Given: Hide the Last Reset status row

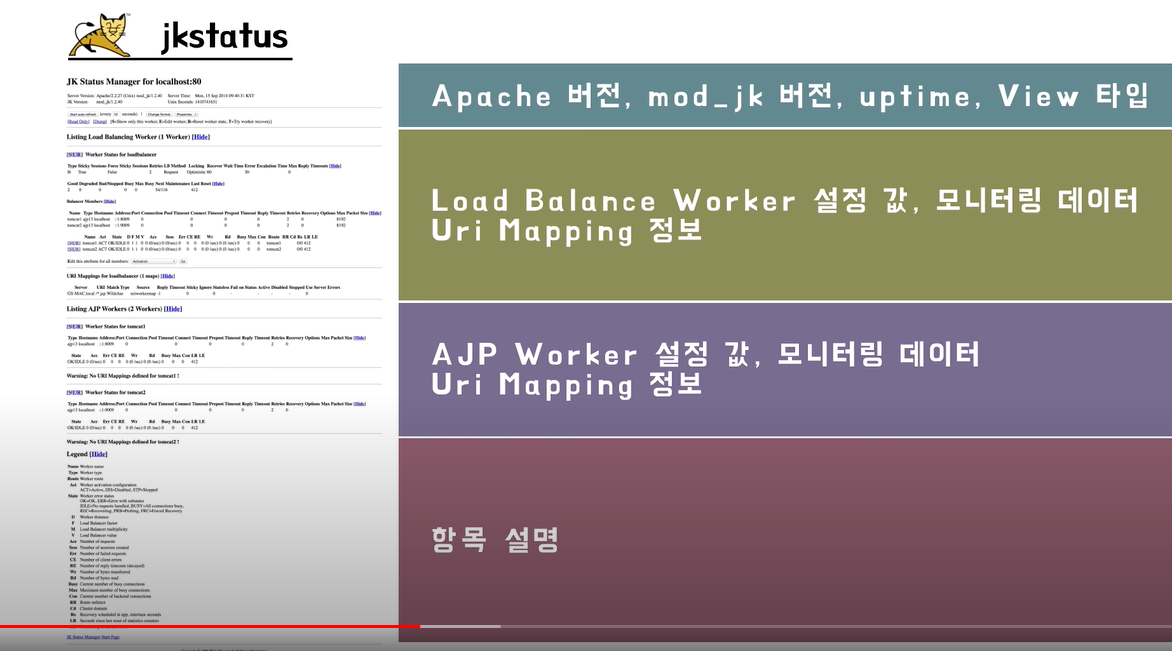Looking at the screenshot, I should tap(218, 184).
